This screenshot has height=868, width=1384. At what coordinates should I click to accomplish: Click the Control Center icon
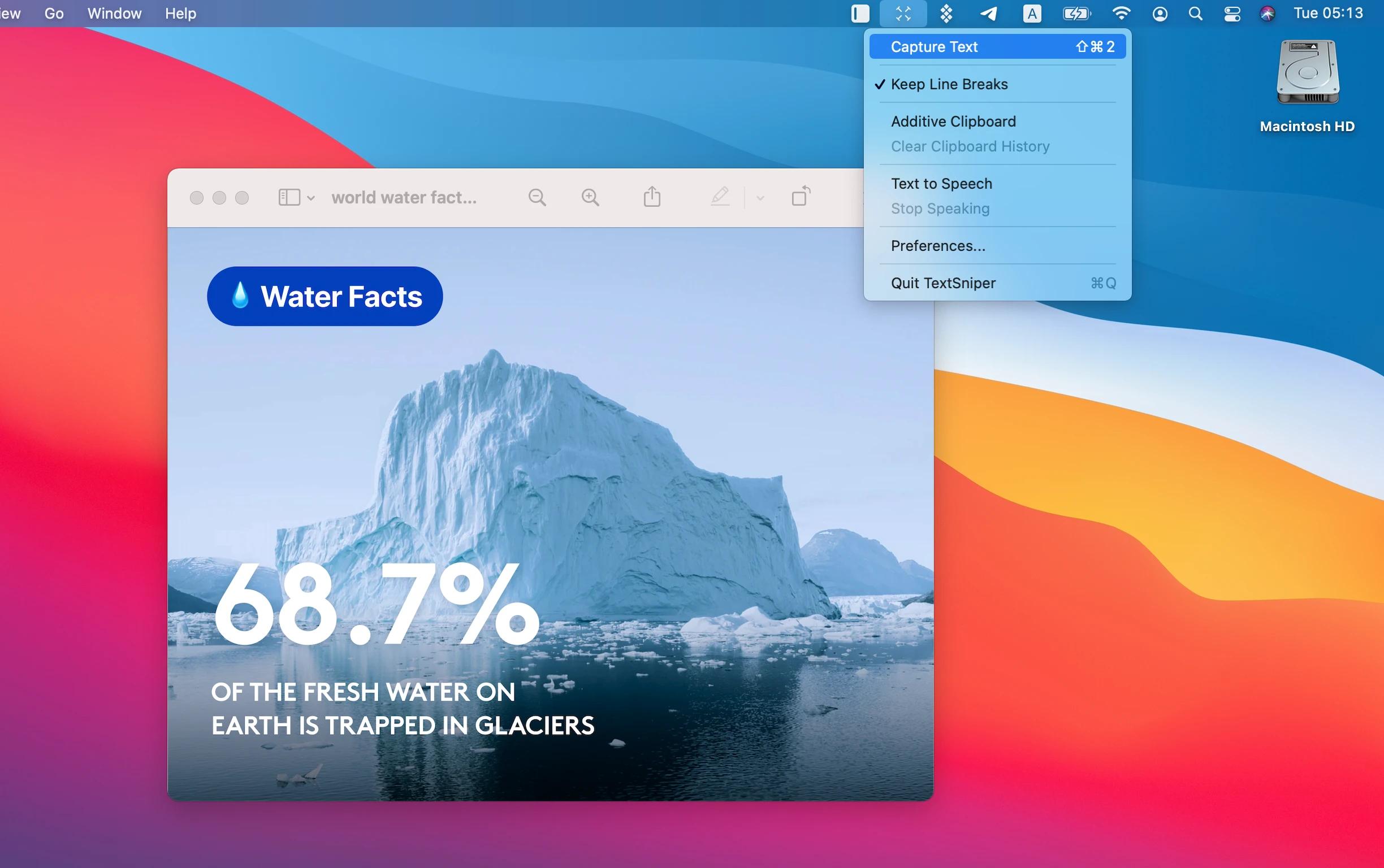pos(1231,13)
